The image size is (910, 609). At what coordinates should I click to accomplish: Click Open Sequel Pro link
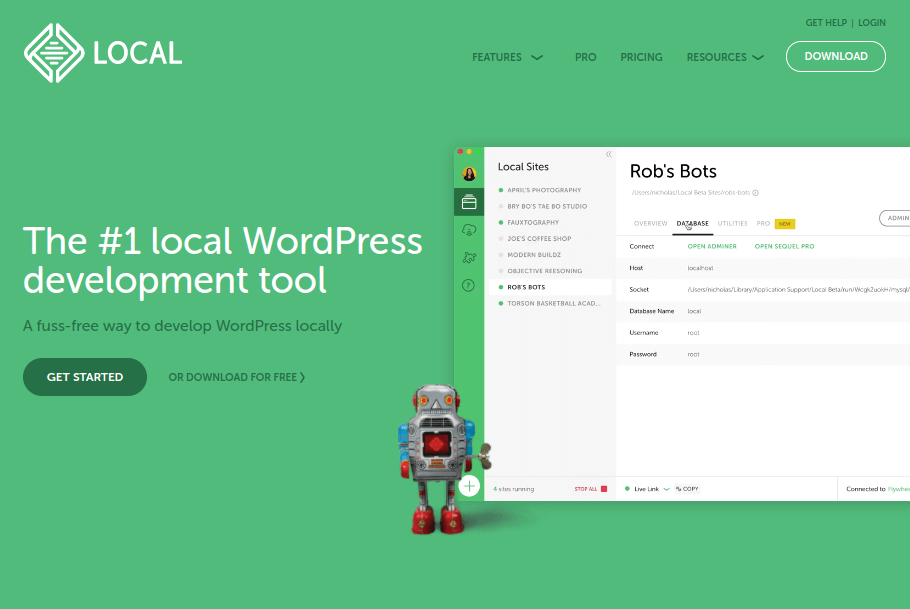coord(784,247)
